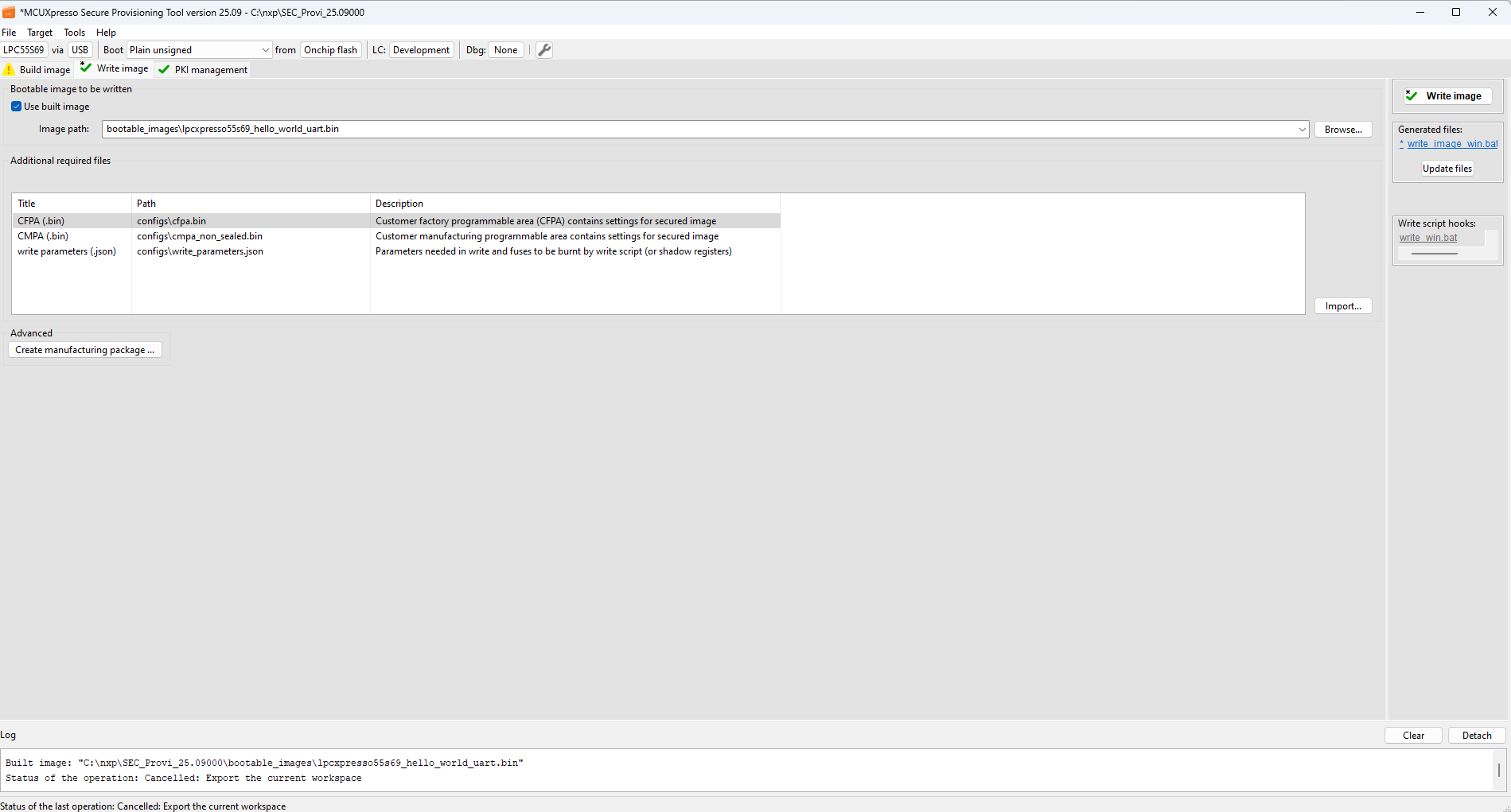This screenshot has width=1511, height=812.
Task: Click the Build image warning triangle icon
Action: pos(10,70)
